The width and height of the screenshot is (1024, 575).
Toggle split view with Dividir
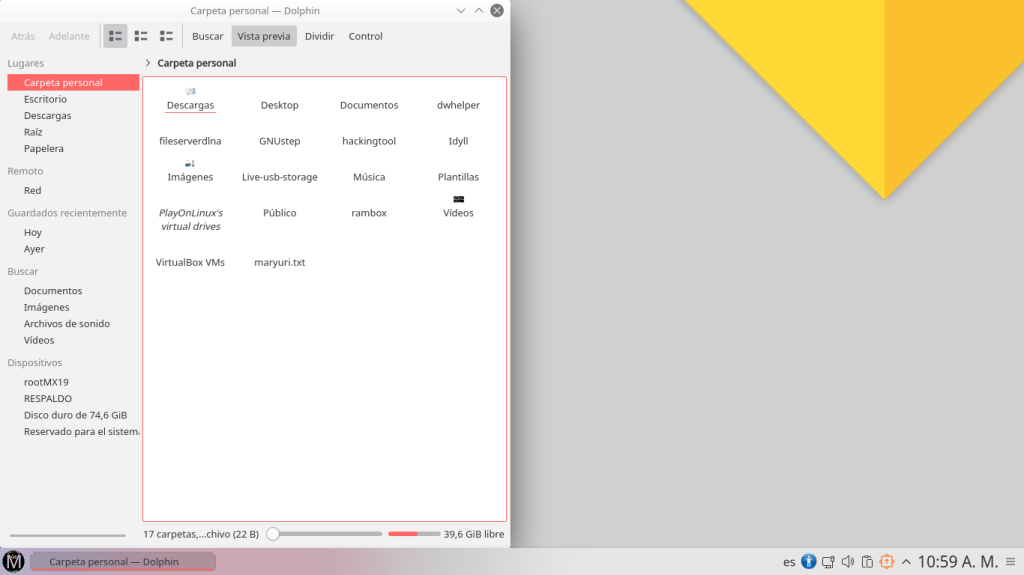[x=319, y=36]
